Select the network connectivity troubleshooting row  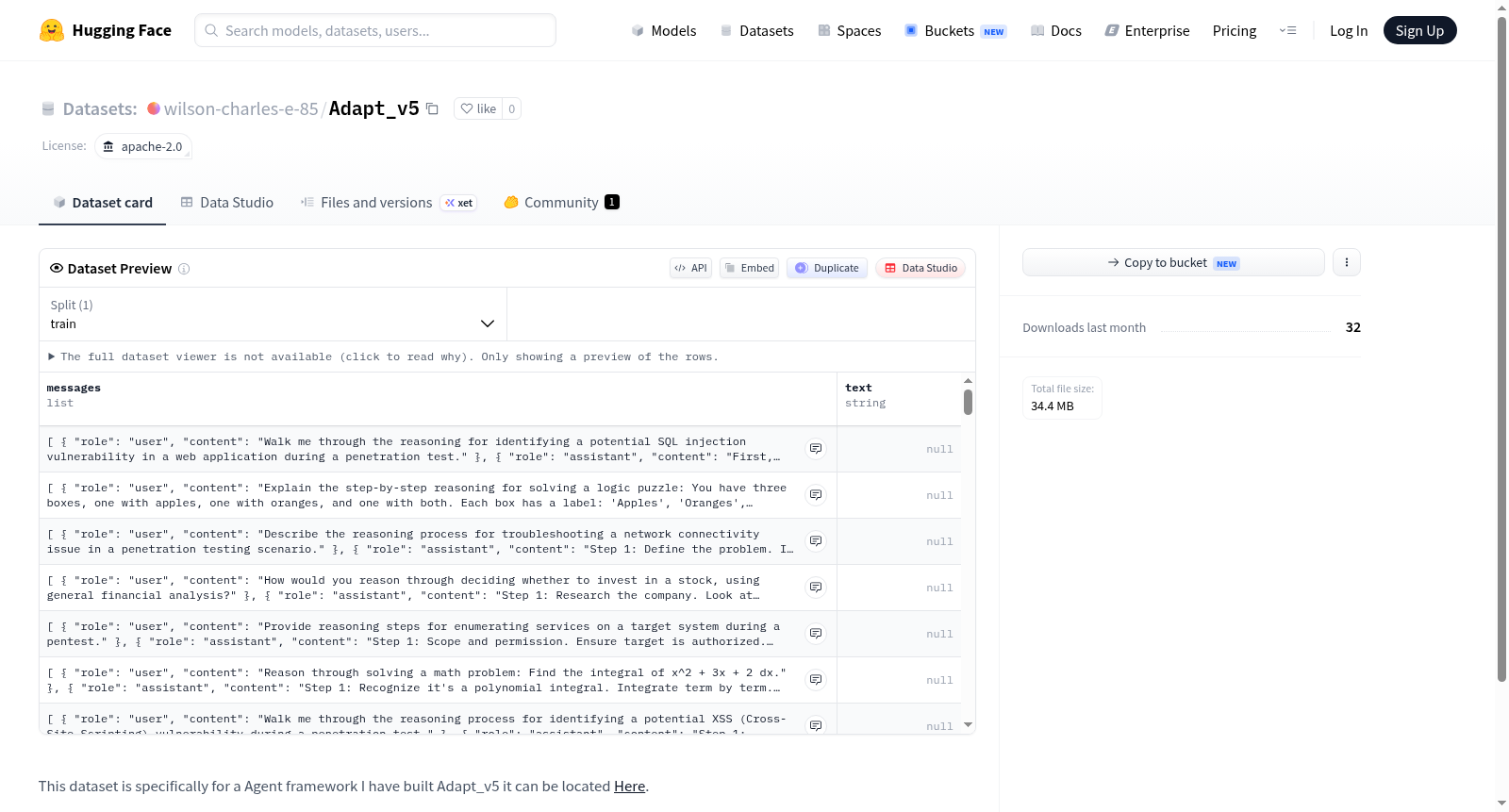[x=421, y=541]
